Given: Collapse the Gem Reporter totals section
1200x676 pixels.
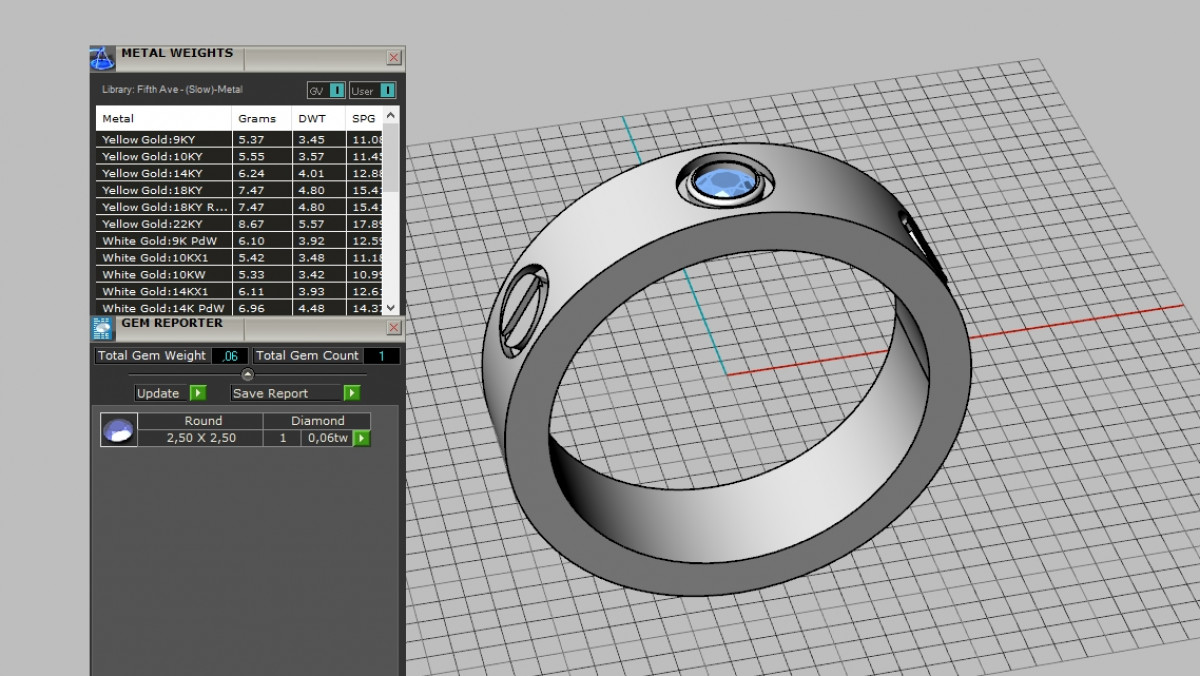Looking at the screenshot, I should click(248, 375).
